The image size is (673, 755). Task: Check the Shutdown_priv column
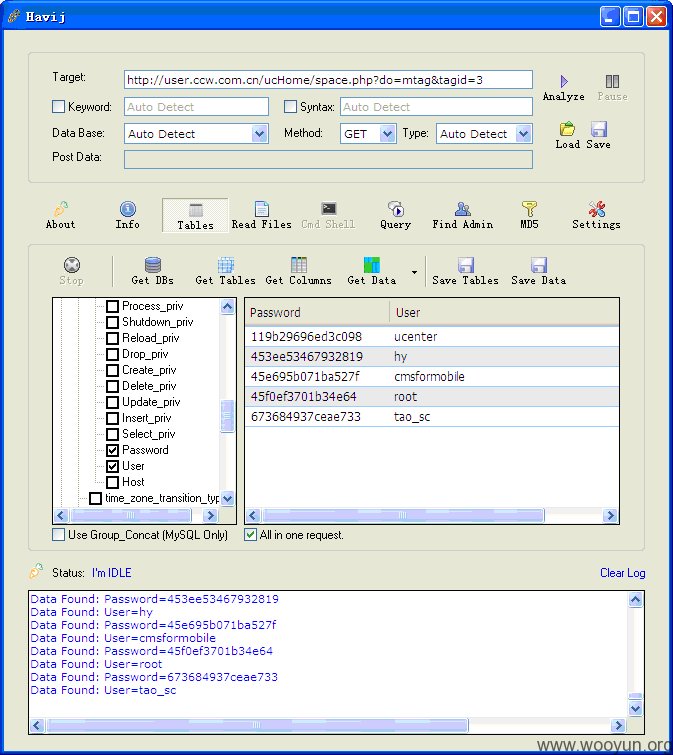pyautogui.click(x=112, y=322)
